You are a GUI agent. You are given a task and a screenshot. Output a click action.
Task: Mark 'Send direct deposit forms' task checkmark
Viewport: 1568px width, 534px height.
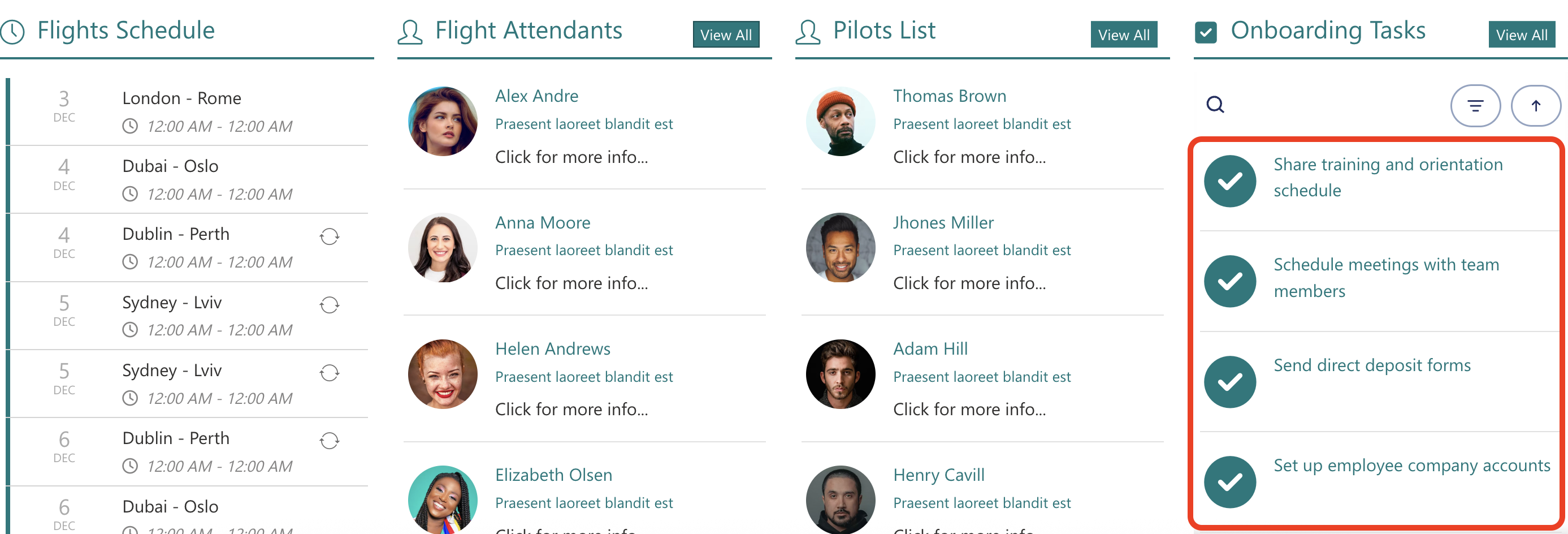point(1229,381)
